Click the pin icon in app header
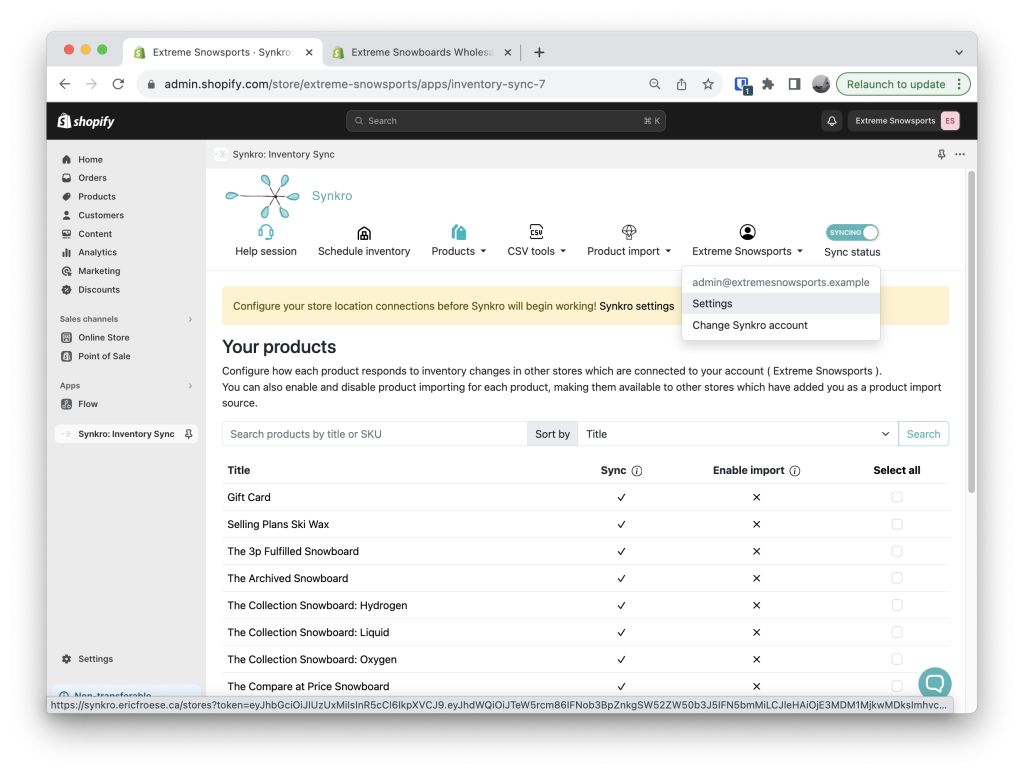Viewport: 1024px width, 774px height. point(941,154)
